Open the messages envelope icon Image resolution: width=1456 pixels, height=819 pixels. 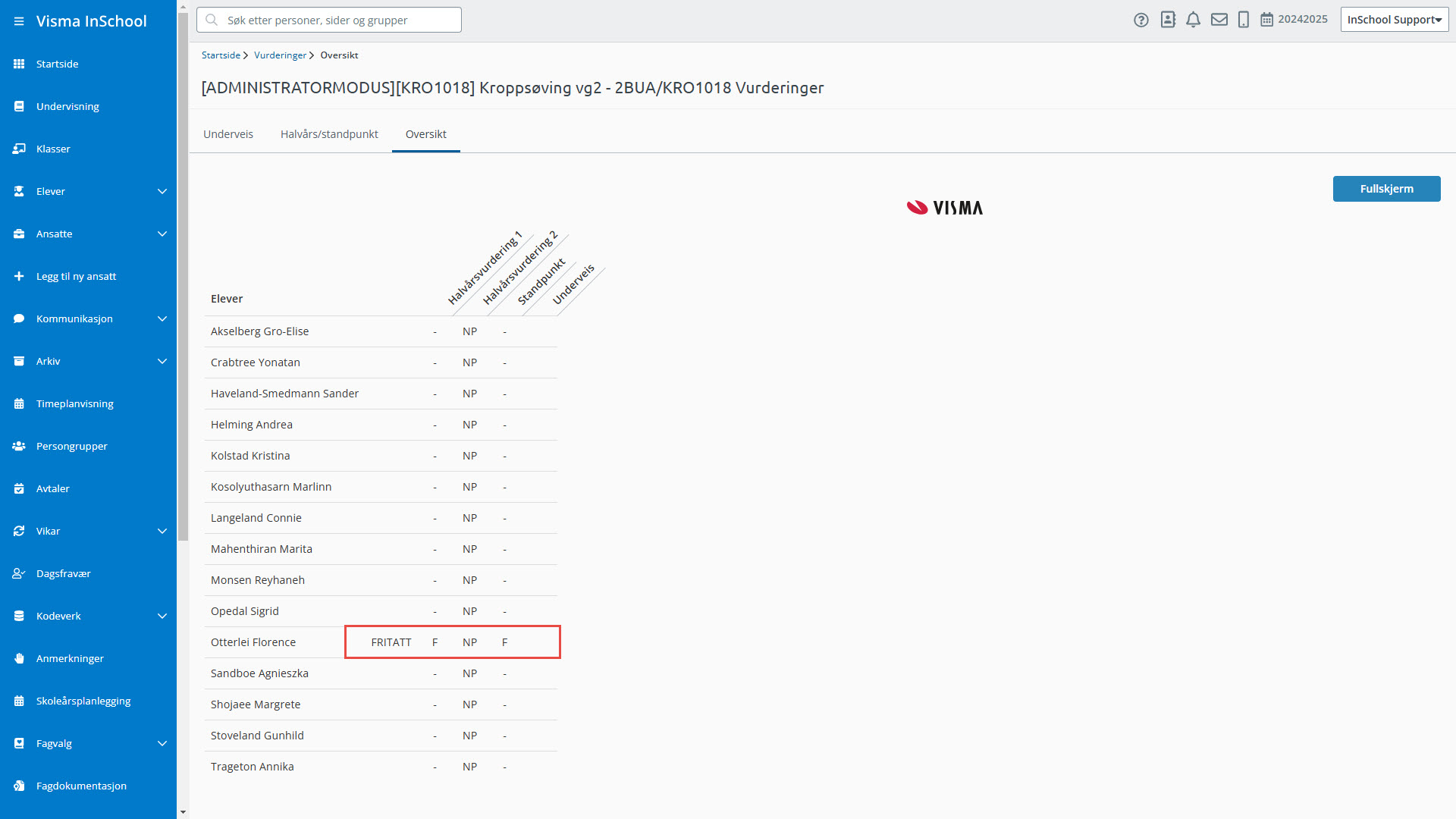click(1219, 20)
